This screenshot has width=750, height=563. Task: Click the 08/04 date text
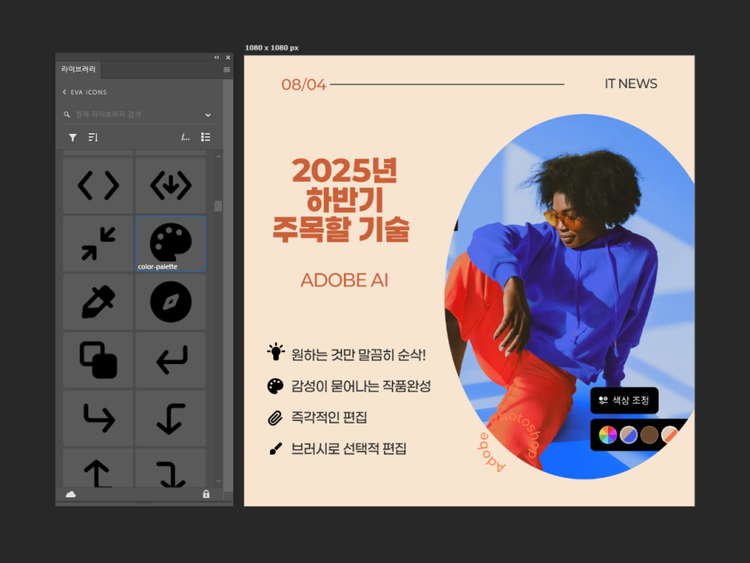(x=304, y=85)
